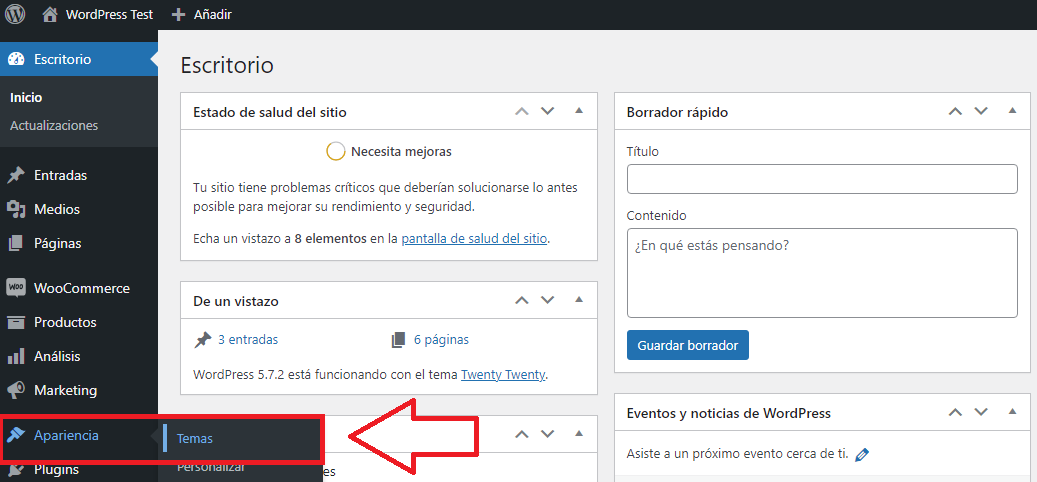Viewport: 1037px width, 482px height.
Task: Click the pushpin icon beside 3 entradas
Action: [202, 340]
